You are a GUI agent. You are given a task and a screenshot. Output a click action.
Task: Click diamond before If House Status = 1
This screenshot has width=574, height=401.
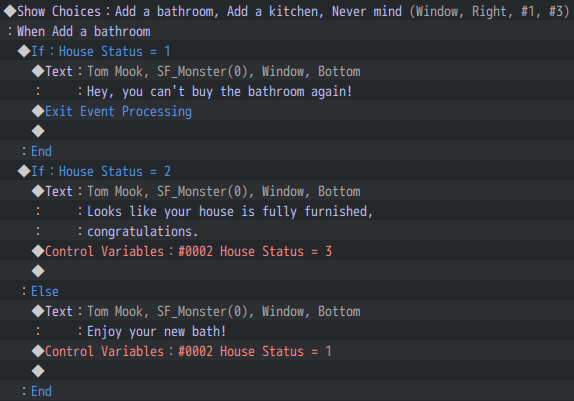(24, 51)
